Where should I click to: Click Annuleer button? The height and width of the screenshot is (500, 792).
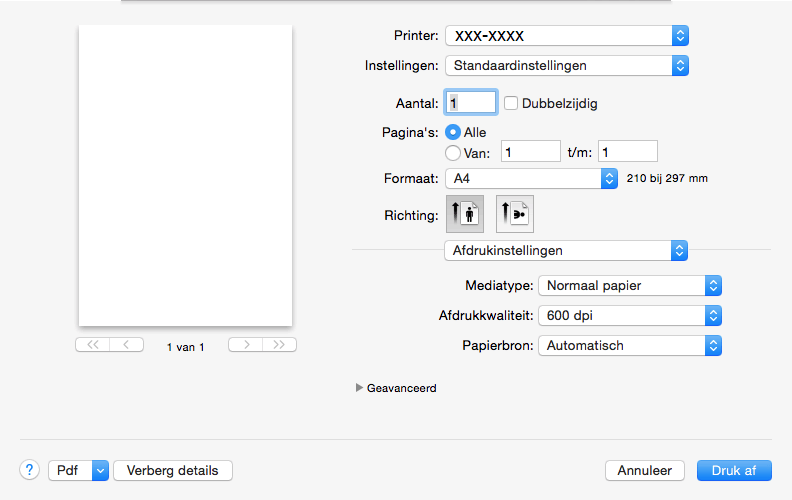(x=645, y=470)
